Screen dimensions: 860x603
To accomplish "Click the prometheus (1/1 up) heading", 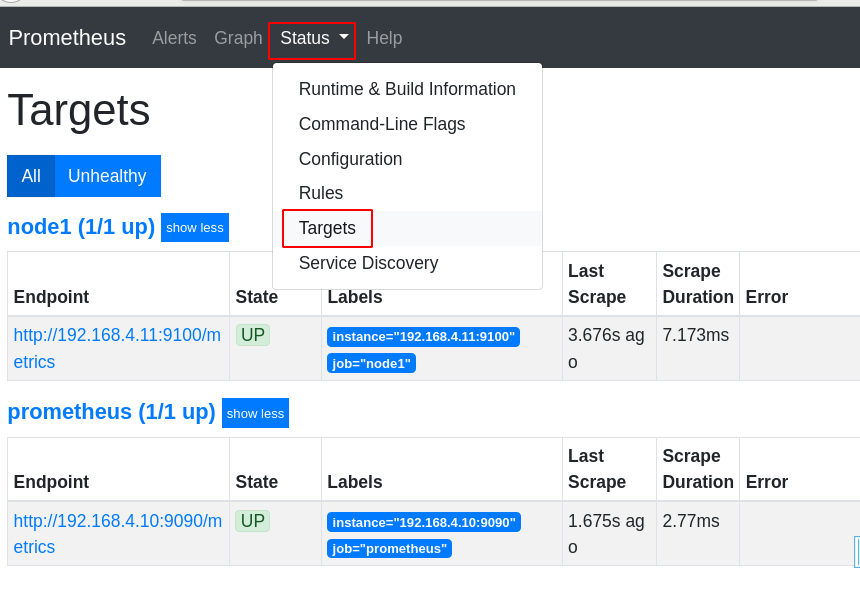I will (111, 412).
